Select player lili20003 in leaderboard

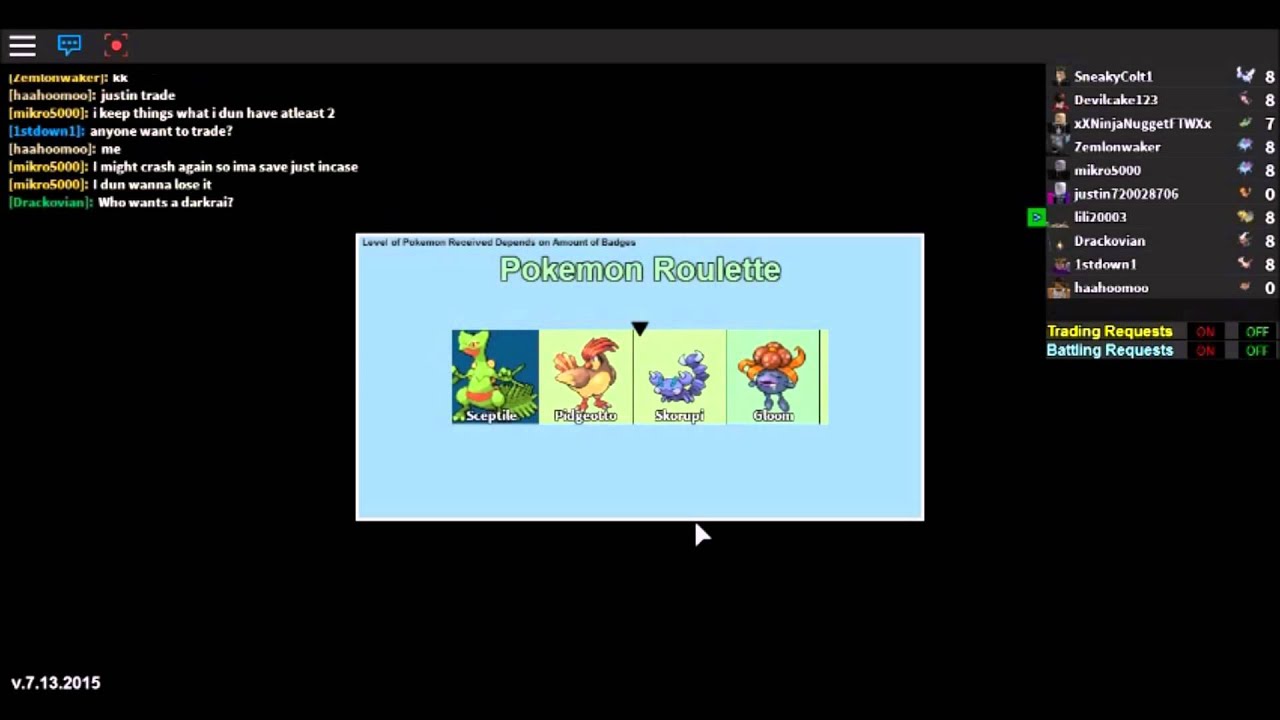(1100, 217)
